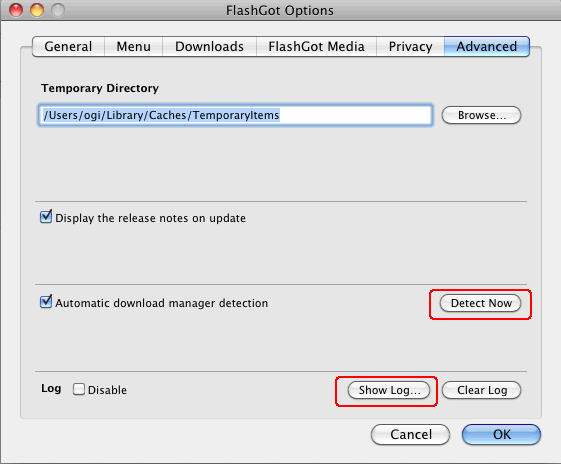Screen dimensions: 561x464
Task: Open the Privacy tab
Action: [410, 47]
